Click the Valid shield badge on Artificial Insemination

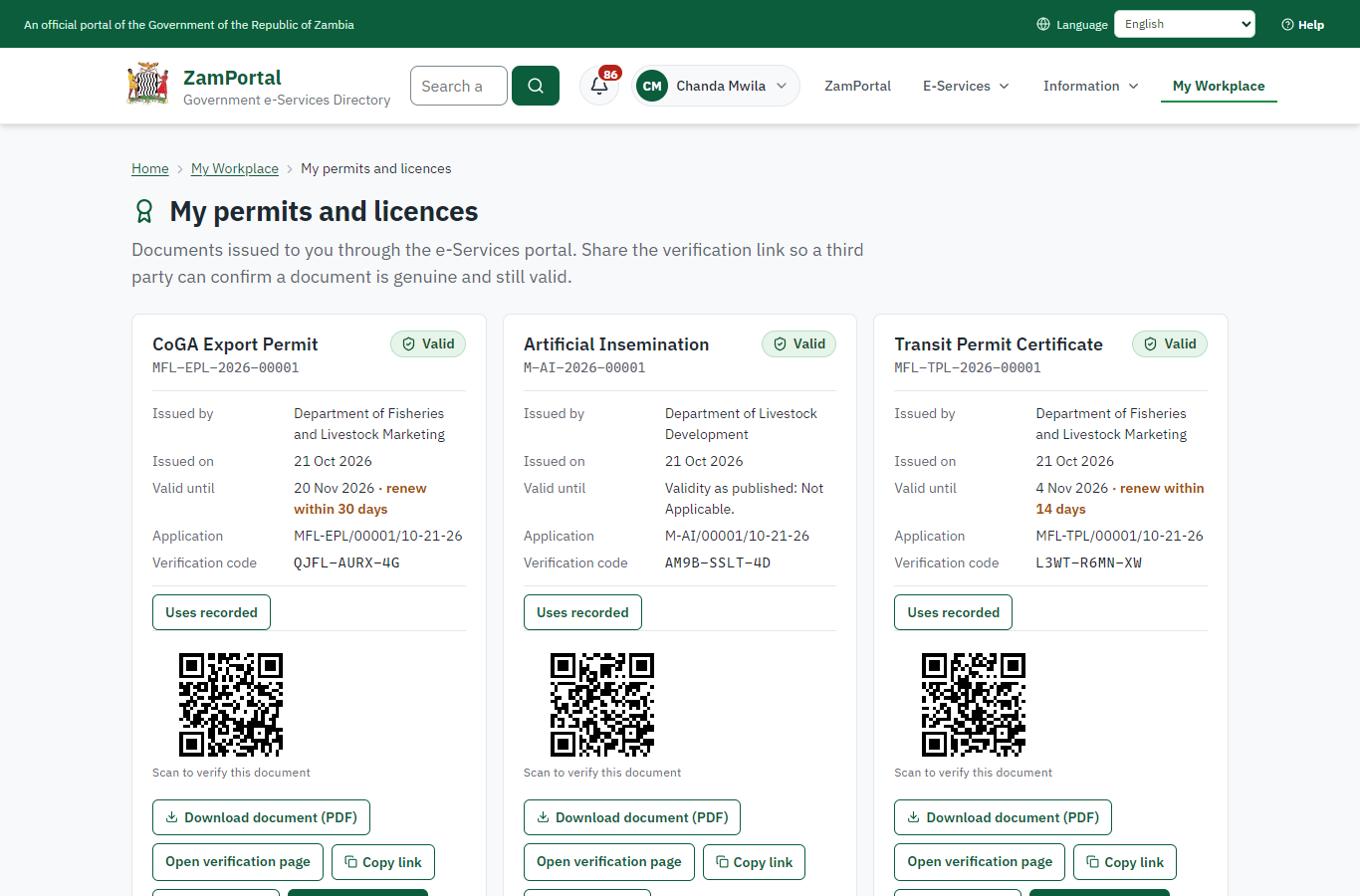[799, 343]
